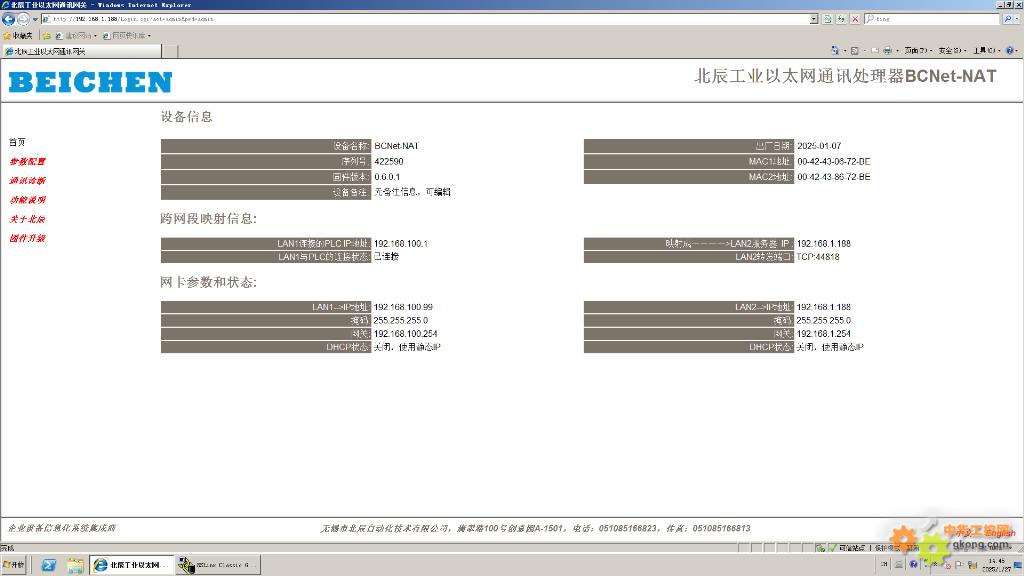
Task: Stop loading with the red X icon
Action: tap(855, 19)
